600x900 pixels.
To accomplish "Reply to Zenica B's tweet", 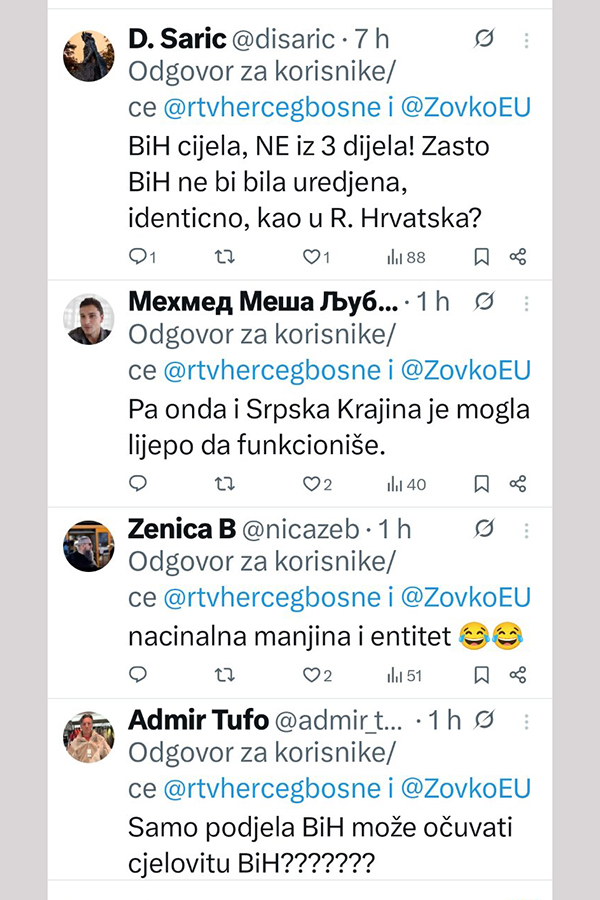I will [x=139, y=675].
